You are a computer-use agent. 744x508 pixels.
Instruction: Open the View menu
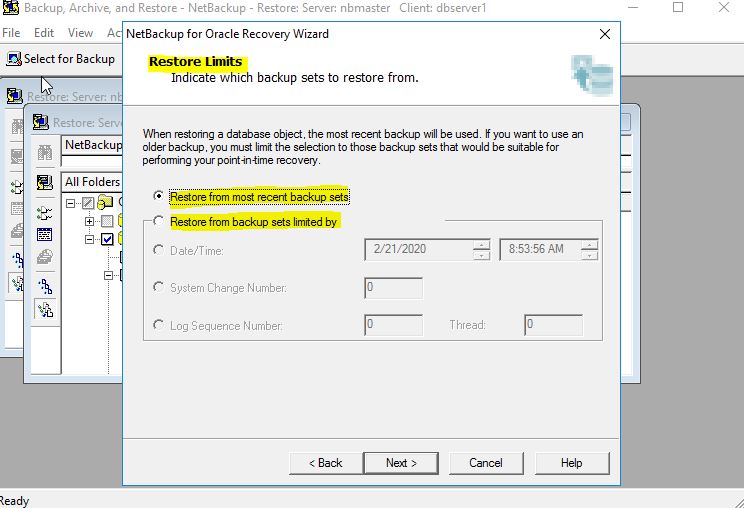pos(80,33)
